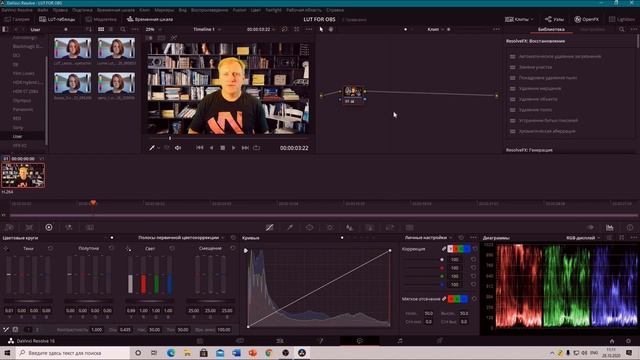Stop playback in the viewer
640x360 pixels.
tap(222, 148)
